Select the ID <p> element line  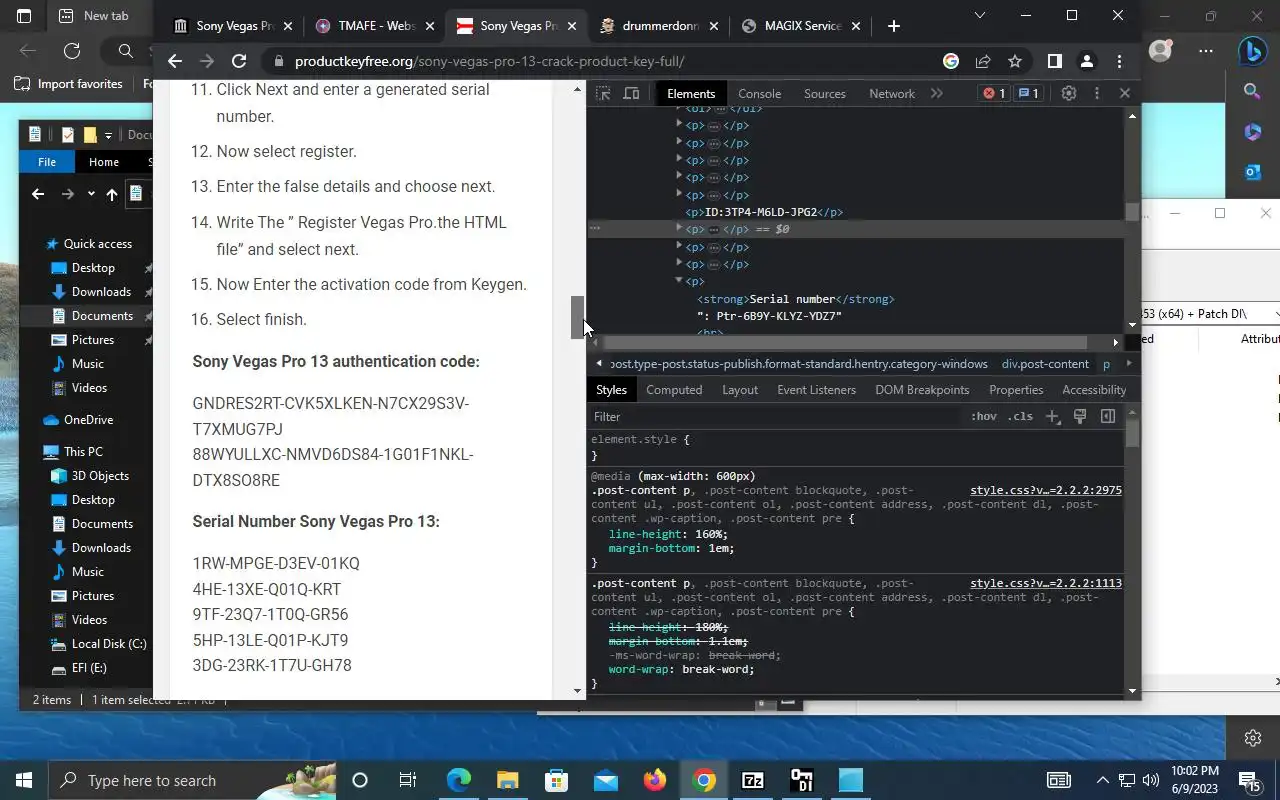764,212
